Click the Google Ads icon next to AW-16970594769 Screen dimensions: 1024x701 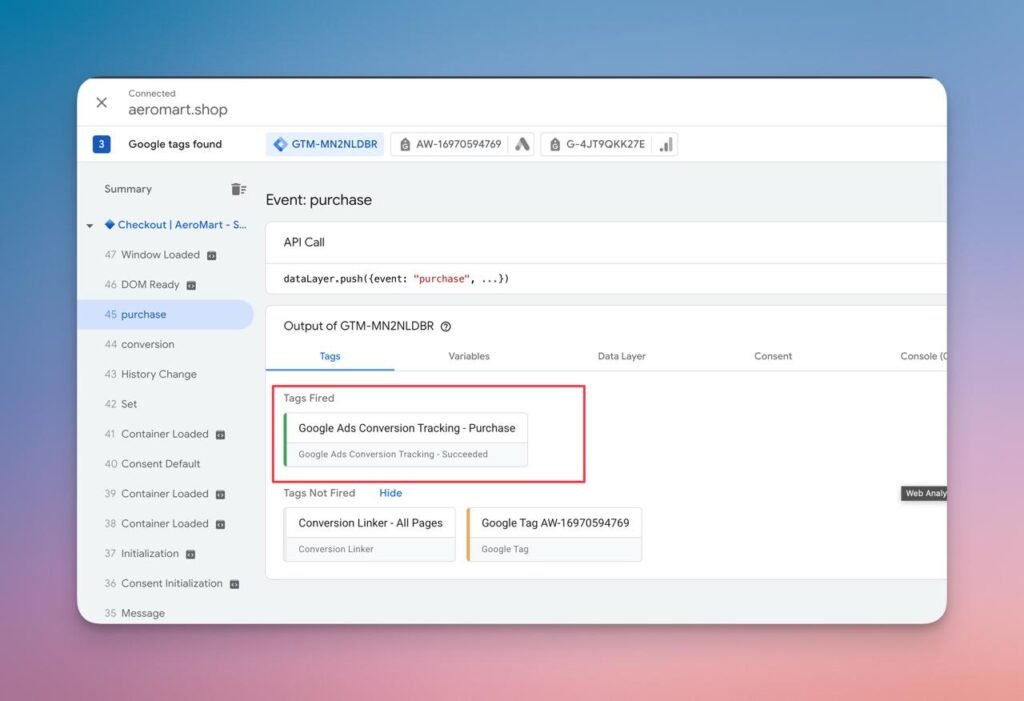[522, 144]
